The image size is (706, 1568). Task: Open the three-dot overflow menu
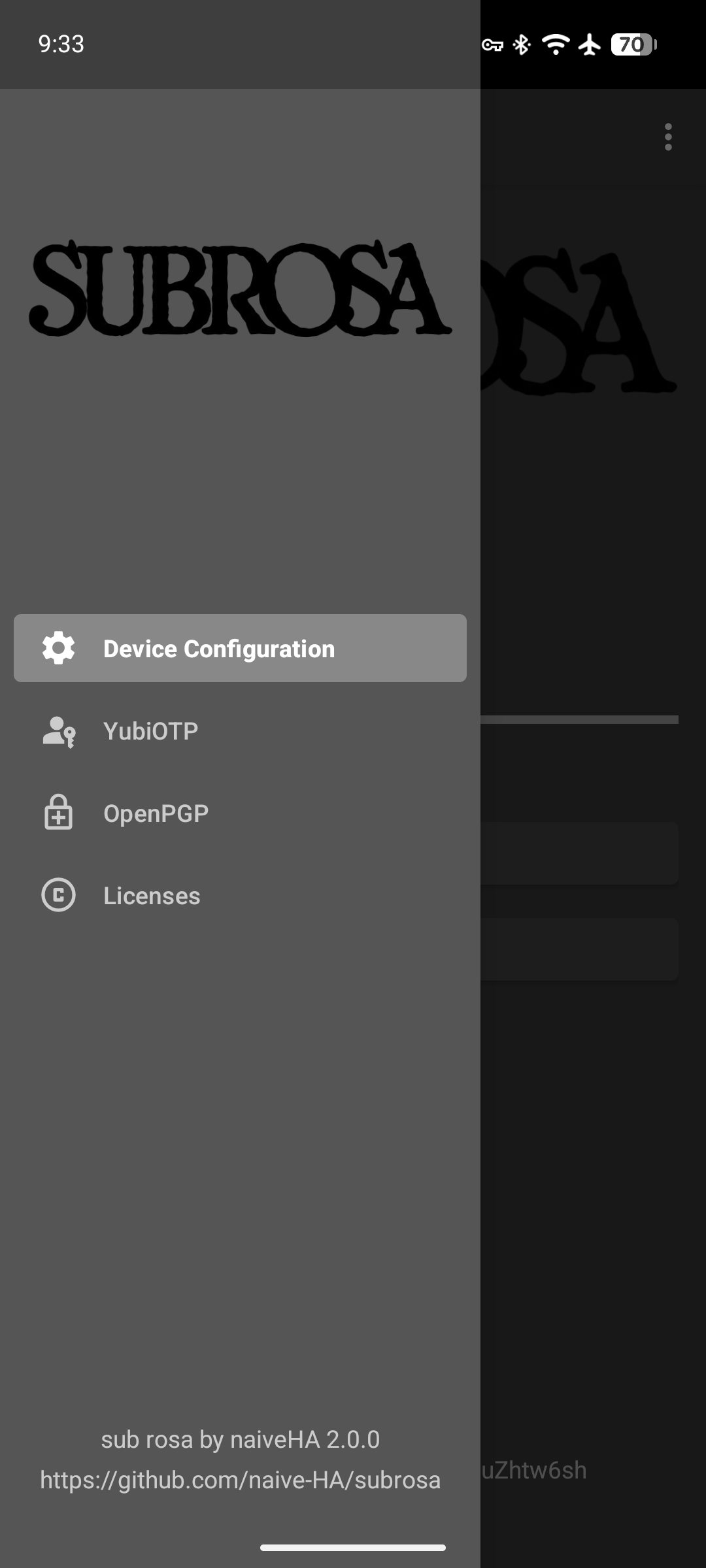point(667,137)
